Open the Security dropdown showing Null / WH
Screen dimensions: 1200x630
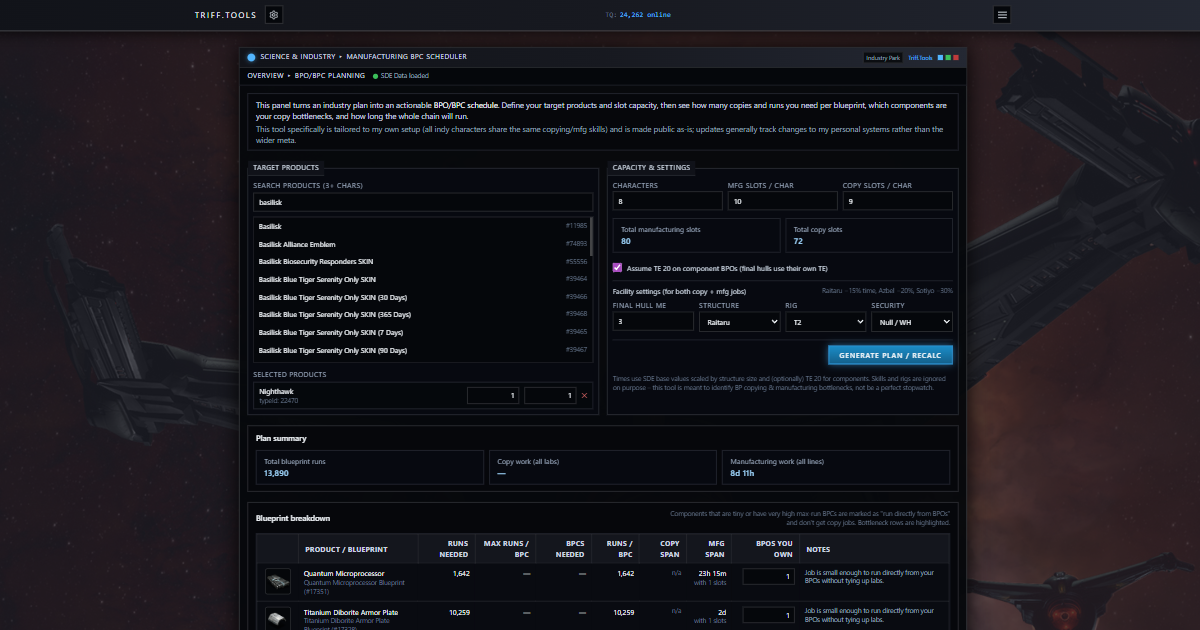(912, 322)
